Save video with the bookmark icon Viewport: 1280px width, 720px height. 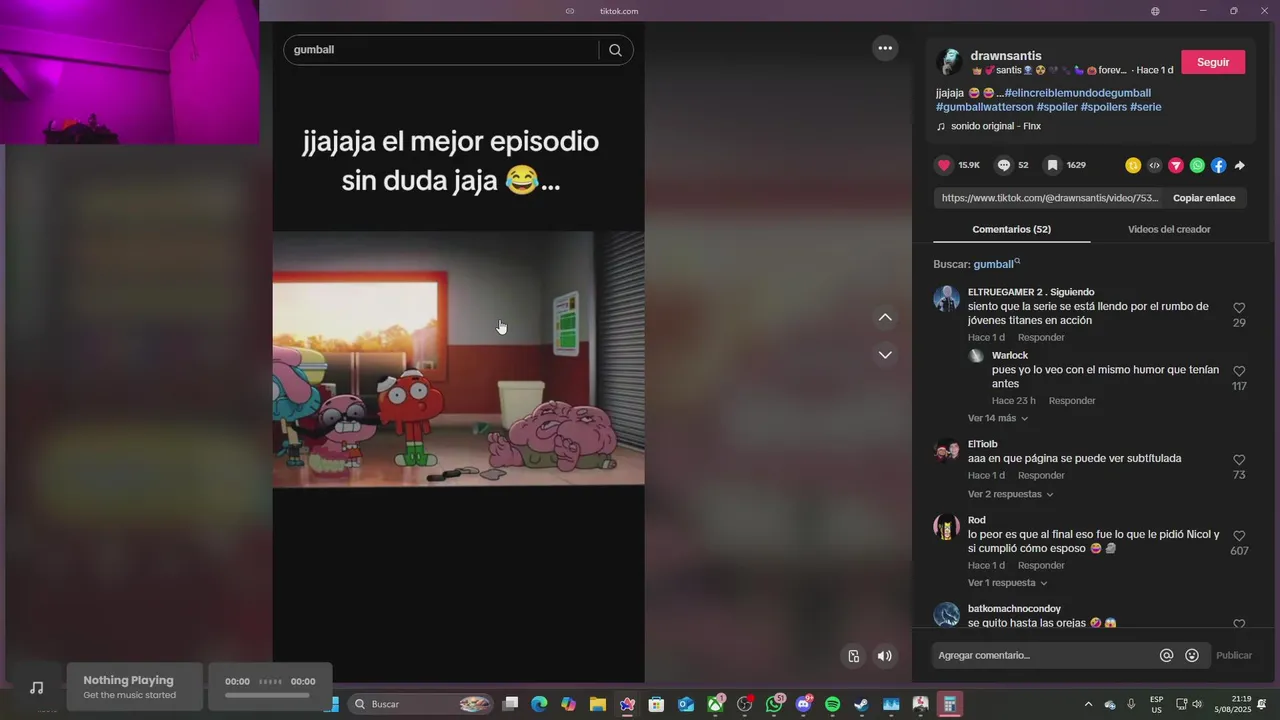[x=1052, y=165]
